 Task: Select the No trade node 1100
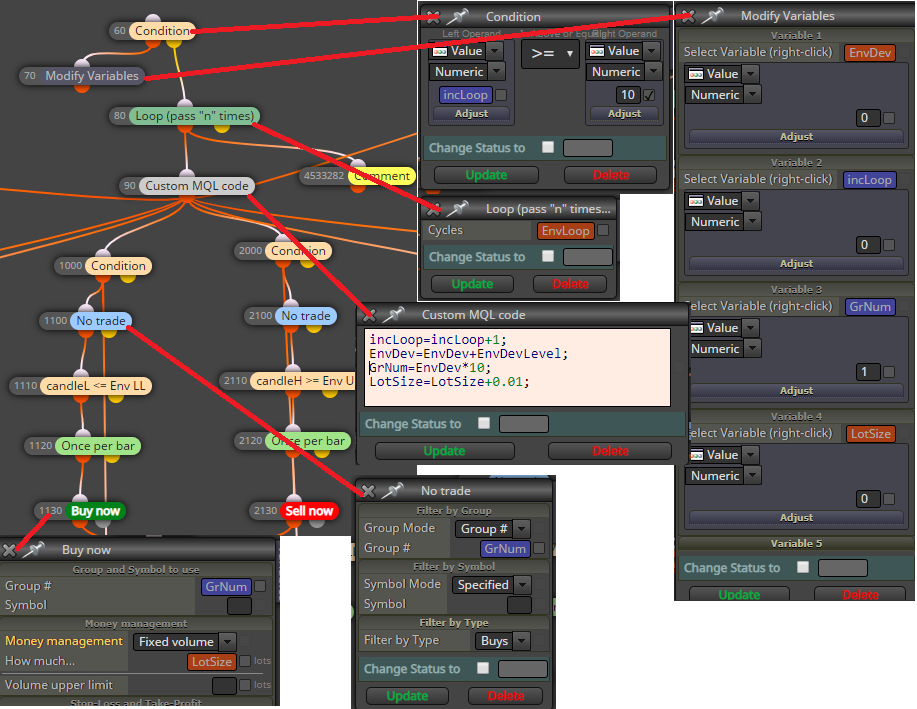coord(101,321)
